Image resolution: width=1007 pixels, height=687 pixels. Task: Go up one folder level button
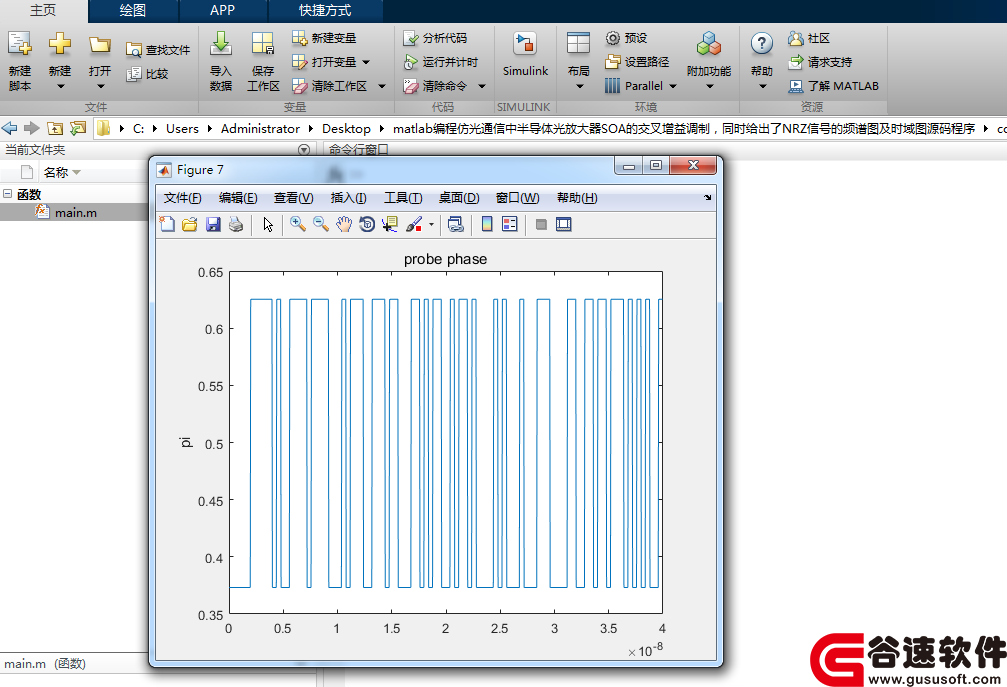(x=55, y=128)
